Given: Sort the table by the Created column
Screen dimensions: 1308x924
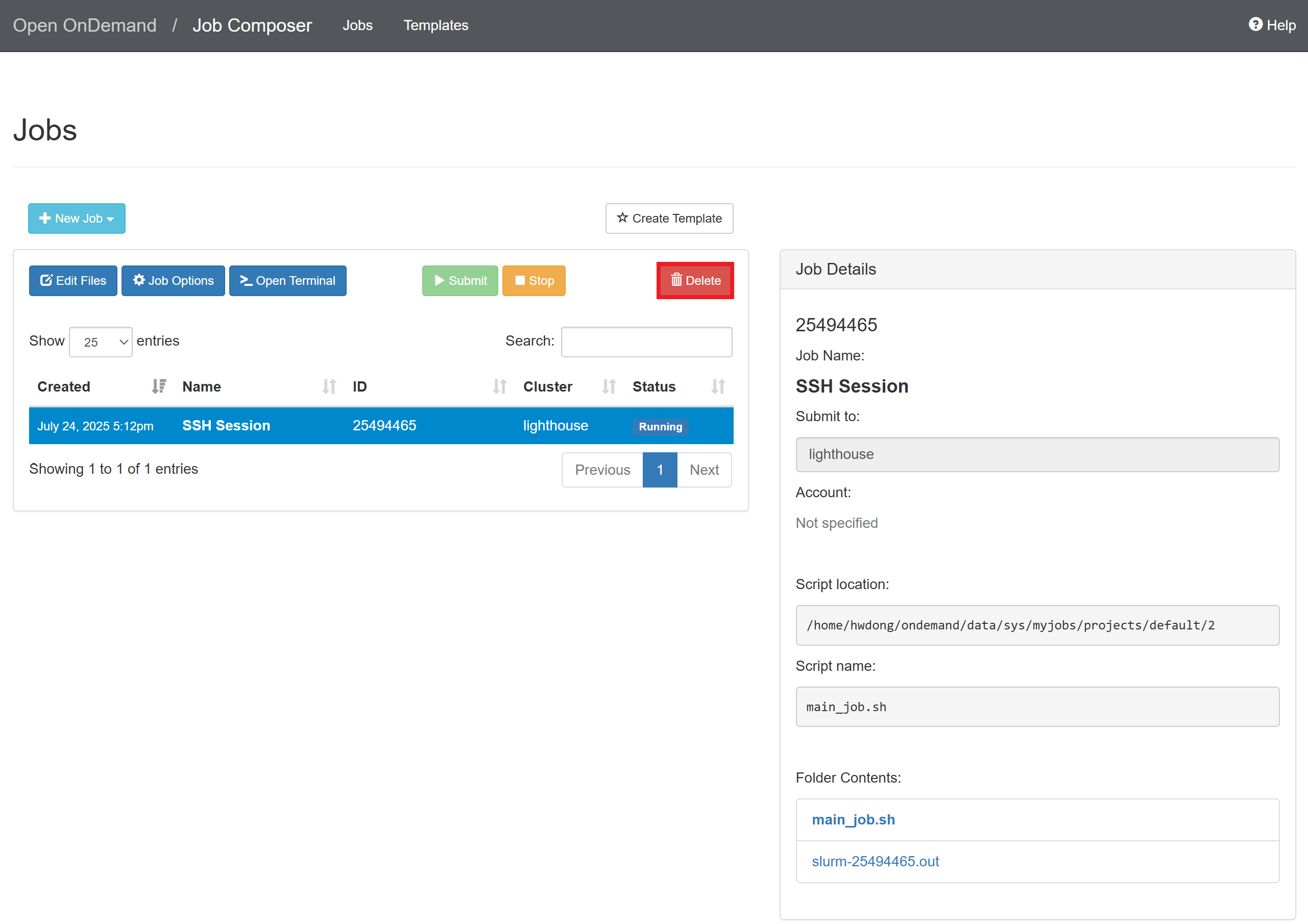Looking at the screenshot, I should click(x=158, y=387).
